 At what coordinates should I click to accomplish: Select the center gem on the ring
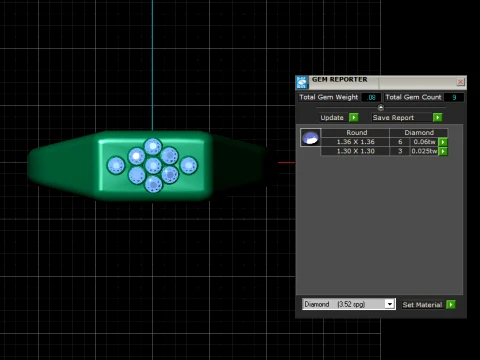pyautogui.click(x=153, y=166)
